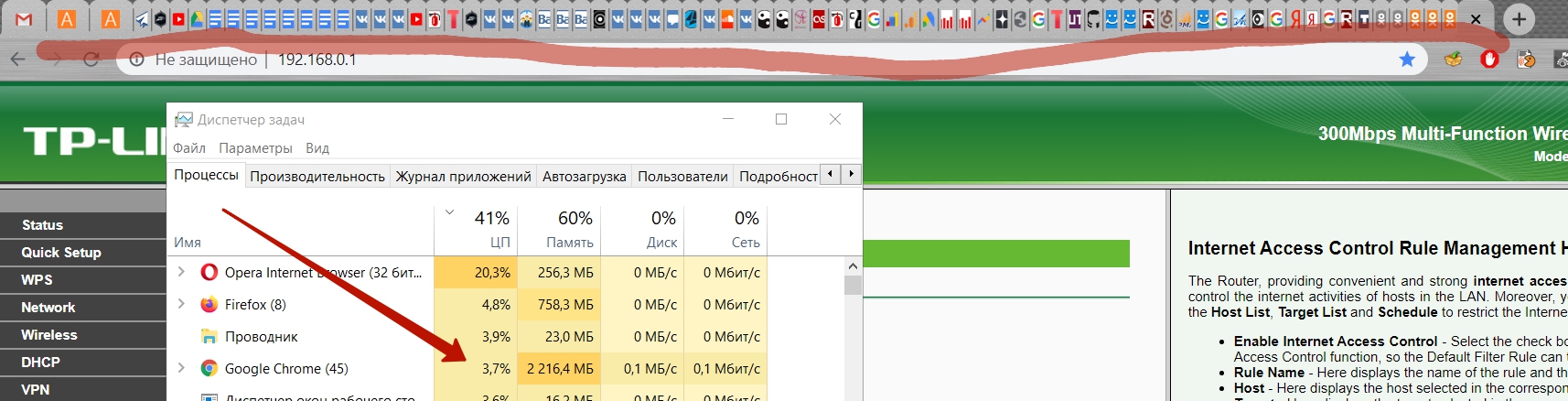Click the Task Manager title bar icon
This screenshot has width=1568, height=401.
pos(184,120)
